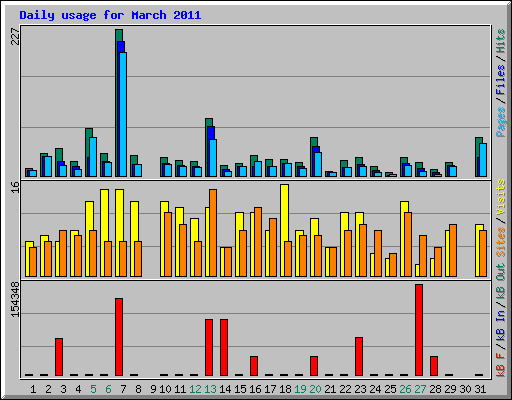
Task: Click day label 14 on the x-axis
Action: click(x=225, y=389)
